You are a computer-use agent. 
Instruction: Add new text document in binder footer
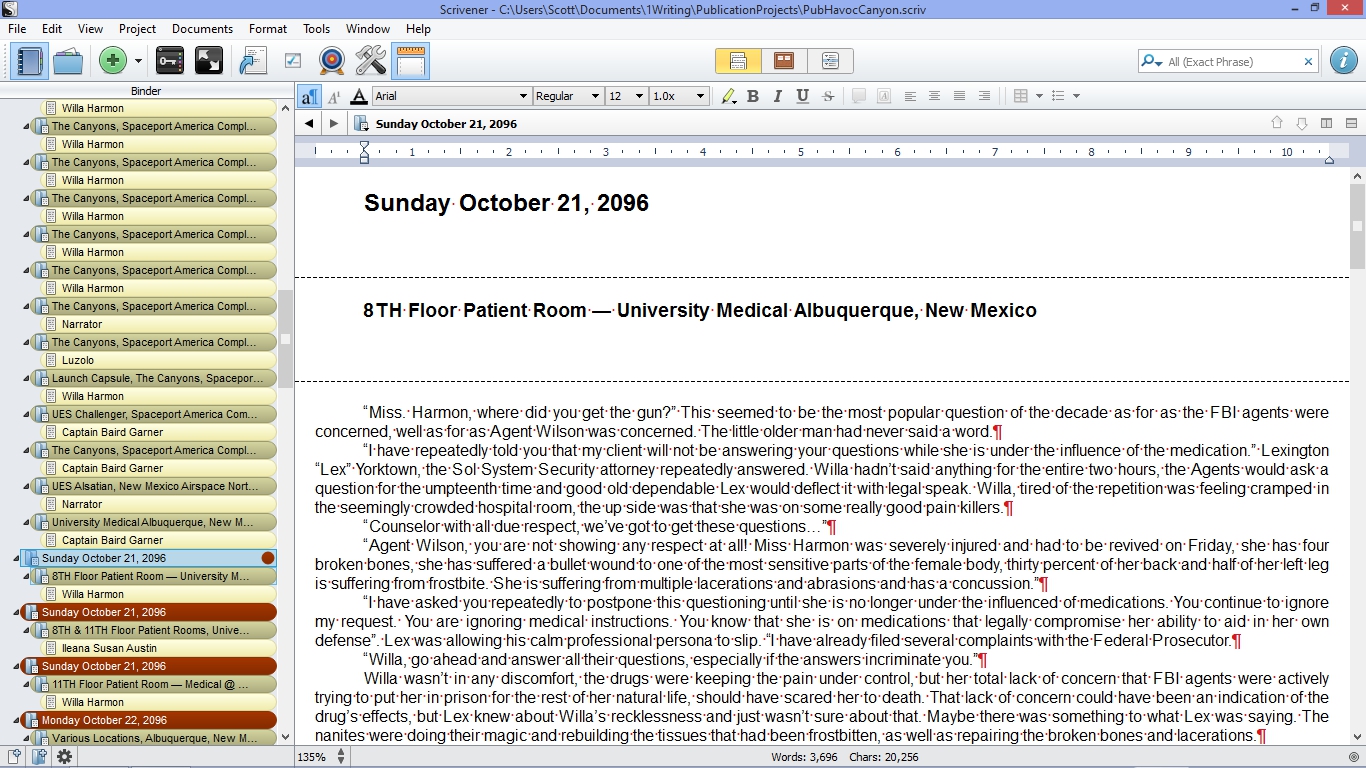tap(14, 757)
